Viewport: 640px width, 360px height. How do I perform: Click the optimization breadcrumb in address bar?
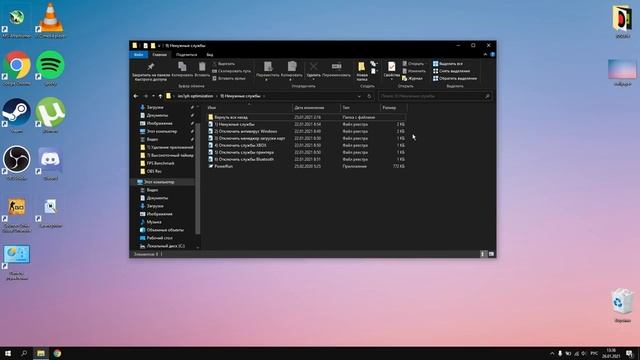(195, 96)
